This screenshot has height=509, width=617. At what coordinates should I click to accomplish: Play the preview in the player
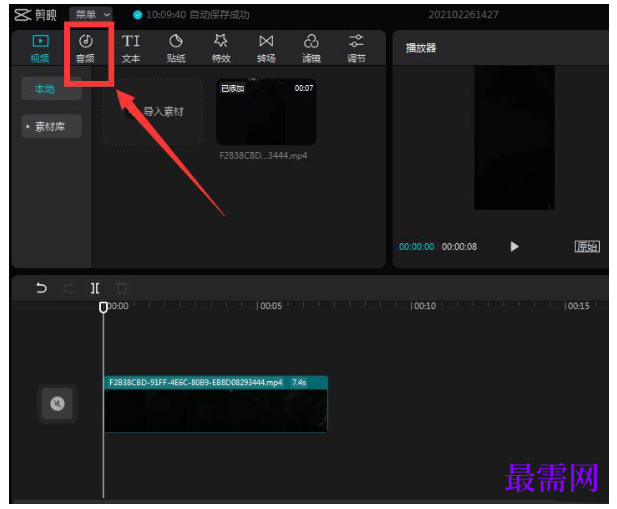click(x=514, y=247)
